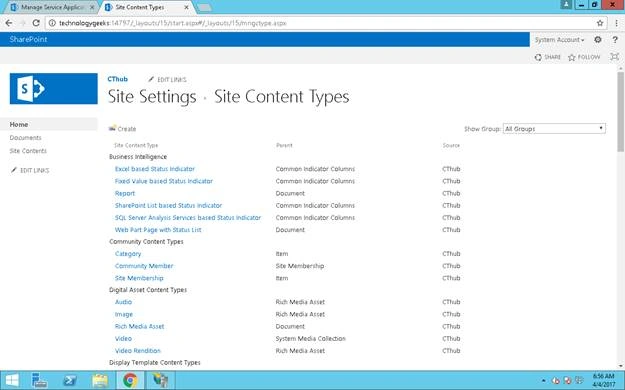Click the SharePoint suite bar title
Screen dimensions: 625x390
point(28,39)
